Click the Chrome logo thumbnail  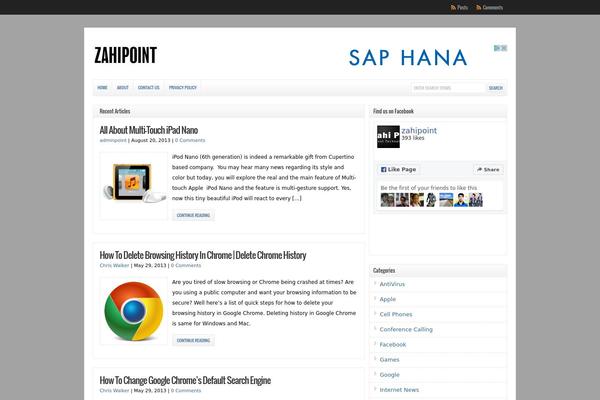(x=134, y=311)
